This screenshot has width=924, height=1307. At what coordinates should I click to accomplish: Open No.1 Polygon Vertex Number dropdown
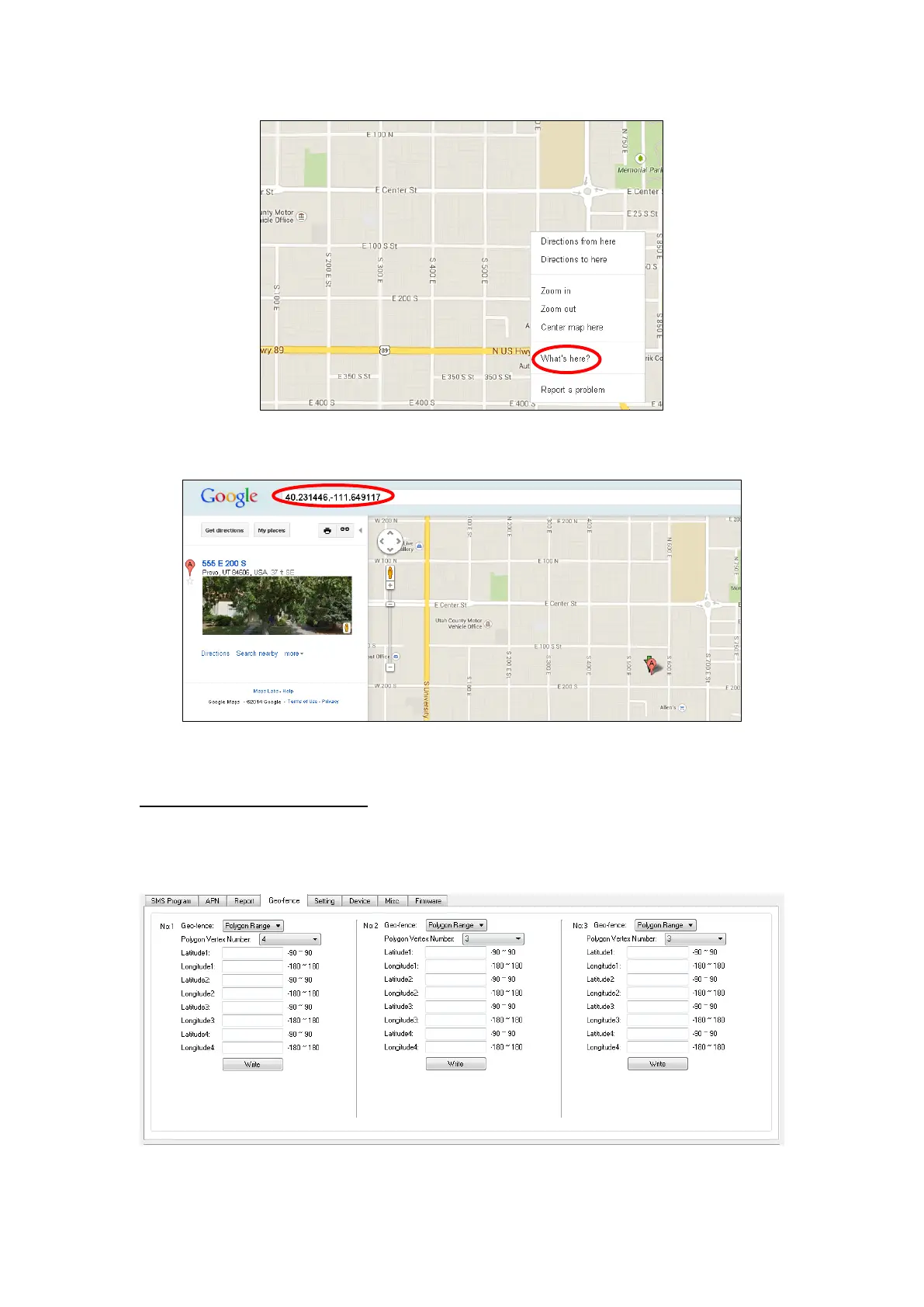pos(289,939)
